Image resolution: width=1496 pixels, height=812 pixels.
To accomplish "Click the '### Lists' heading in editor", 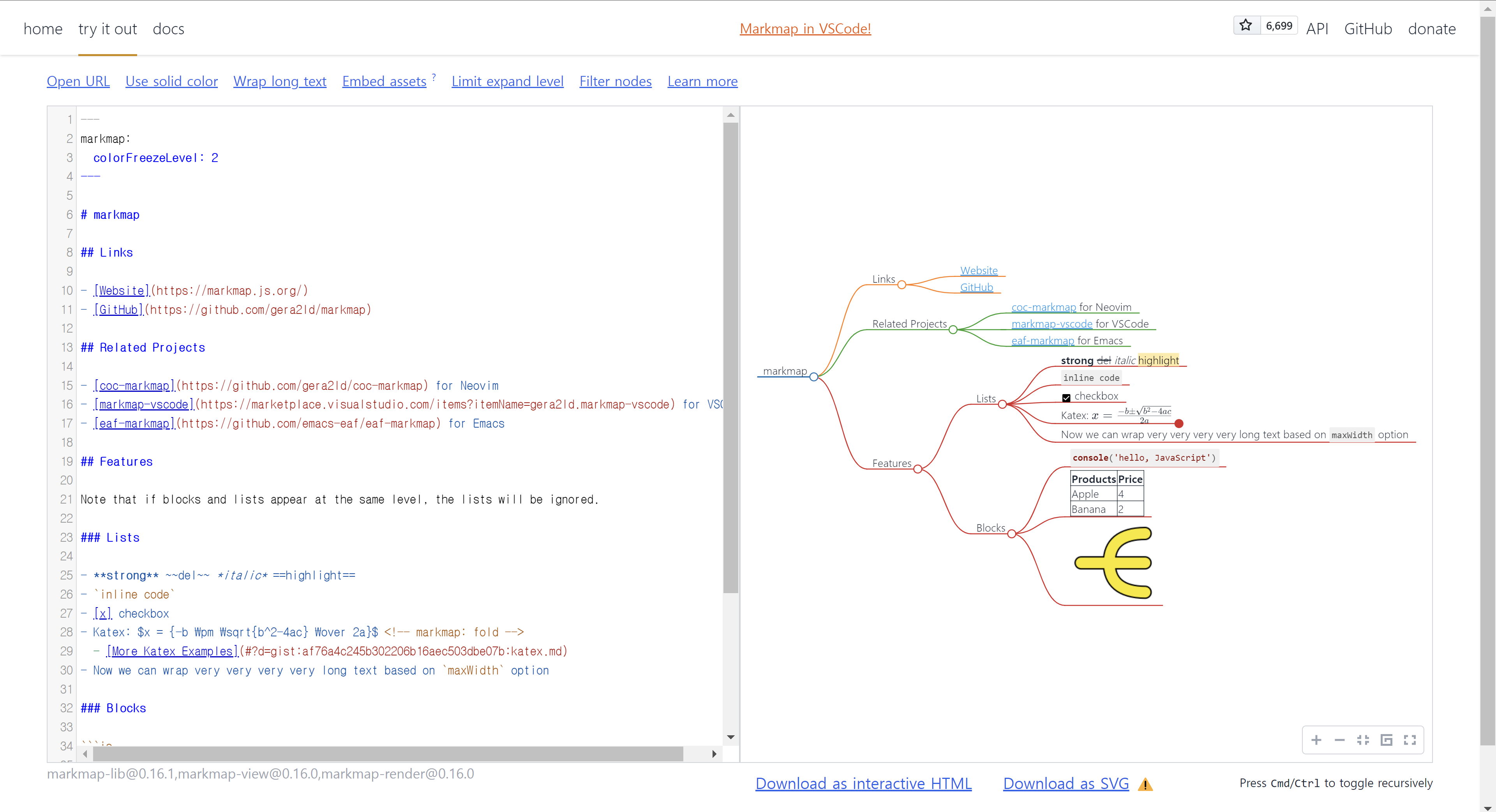I will [x=110, y=537].
